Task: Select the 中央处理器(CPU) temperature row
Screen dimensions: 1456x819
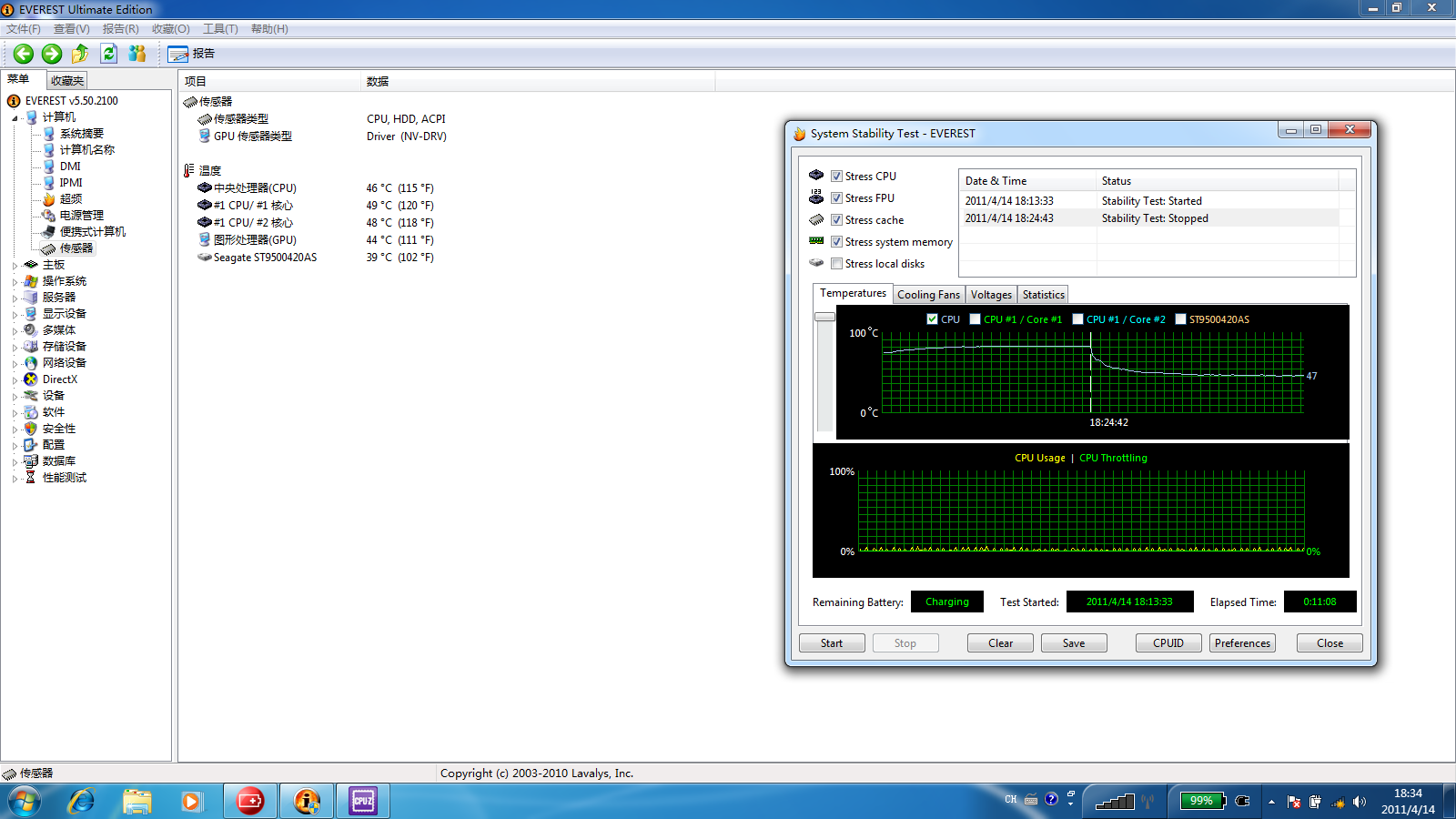Action: [x=315, y=188]
